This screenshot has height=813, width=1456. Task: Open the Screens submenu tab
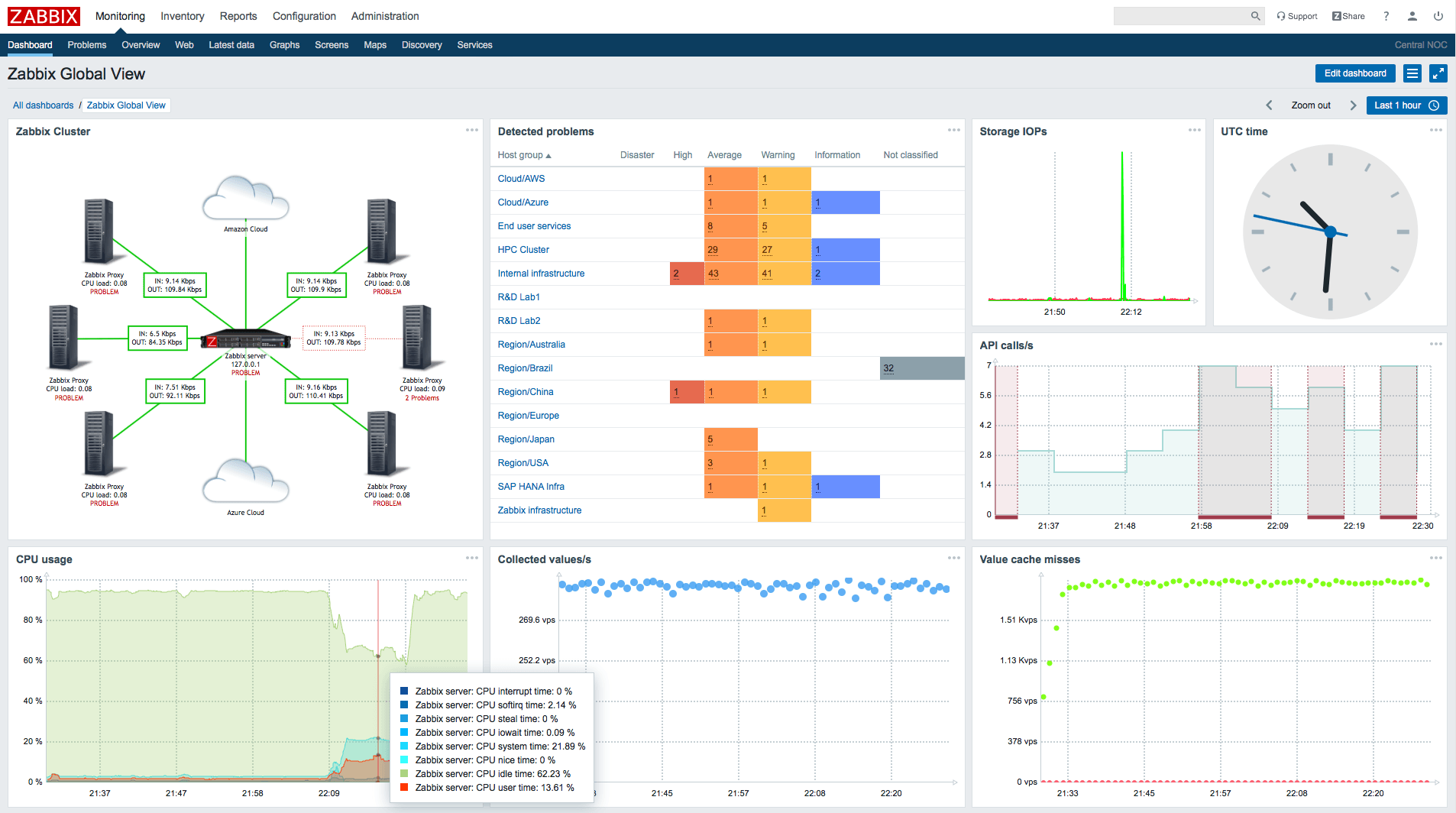[332, 45]
